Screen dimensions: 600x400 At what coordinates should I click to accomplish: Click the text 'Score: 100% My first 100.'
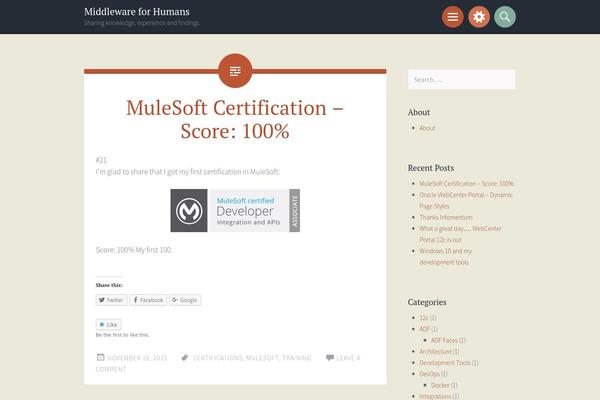point(134,250)
